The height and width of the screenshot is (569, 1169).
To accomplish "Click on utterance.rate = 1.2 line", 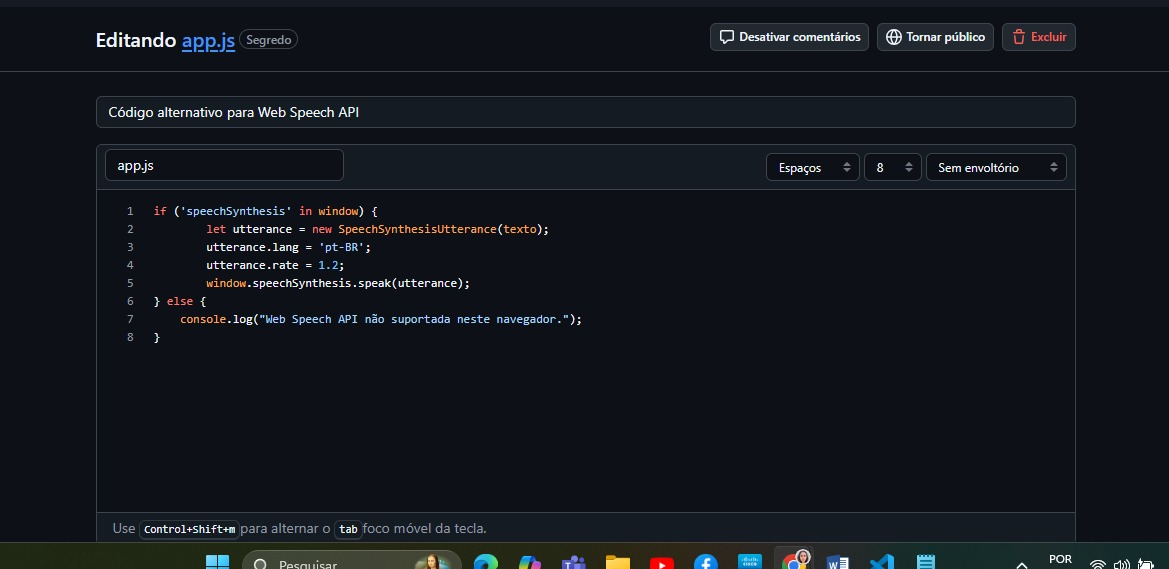I will click(275, 265).
